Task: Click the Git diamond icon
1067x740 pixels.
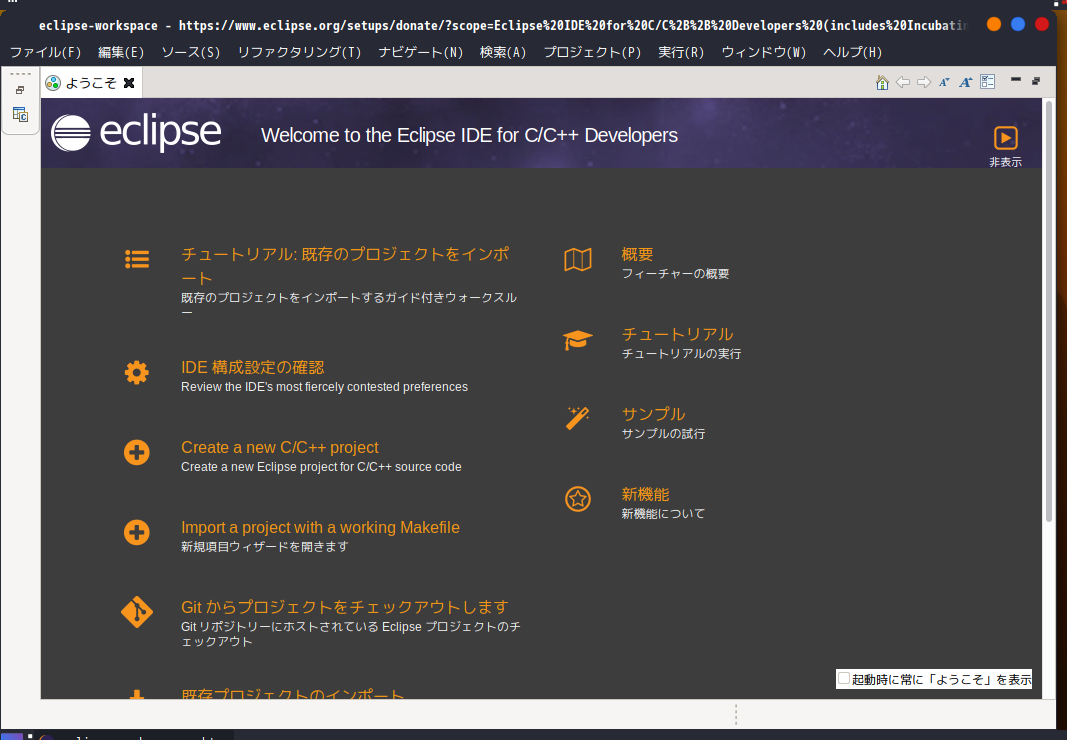Action: (137, 612)
